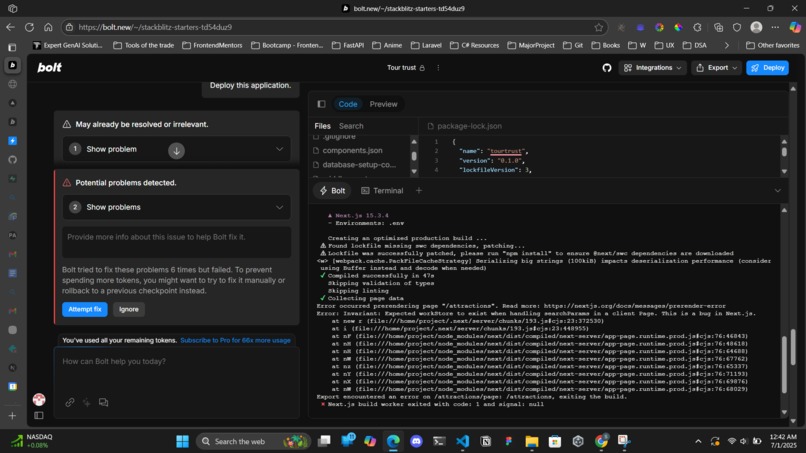Open Tools of the trade bookmark folder

[143, 45]
